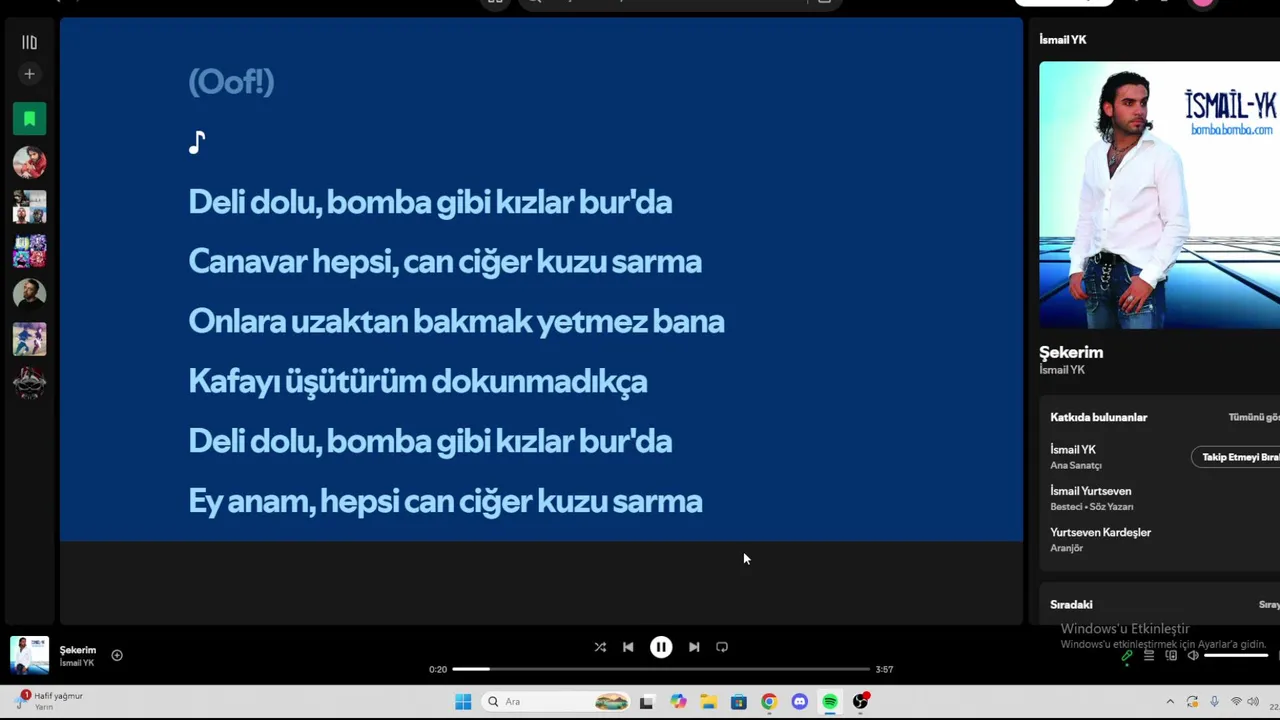Image resolution: width=1280 pixels, height=720 pixels.
Task: Open the play queue icon
Action: pos(1149,656)
